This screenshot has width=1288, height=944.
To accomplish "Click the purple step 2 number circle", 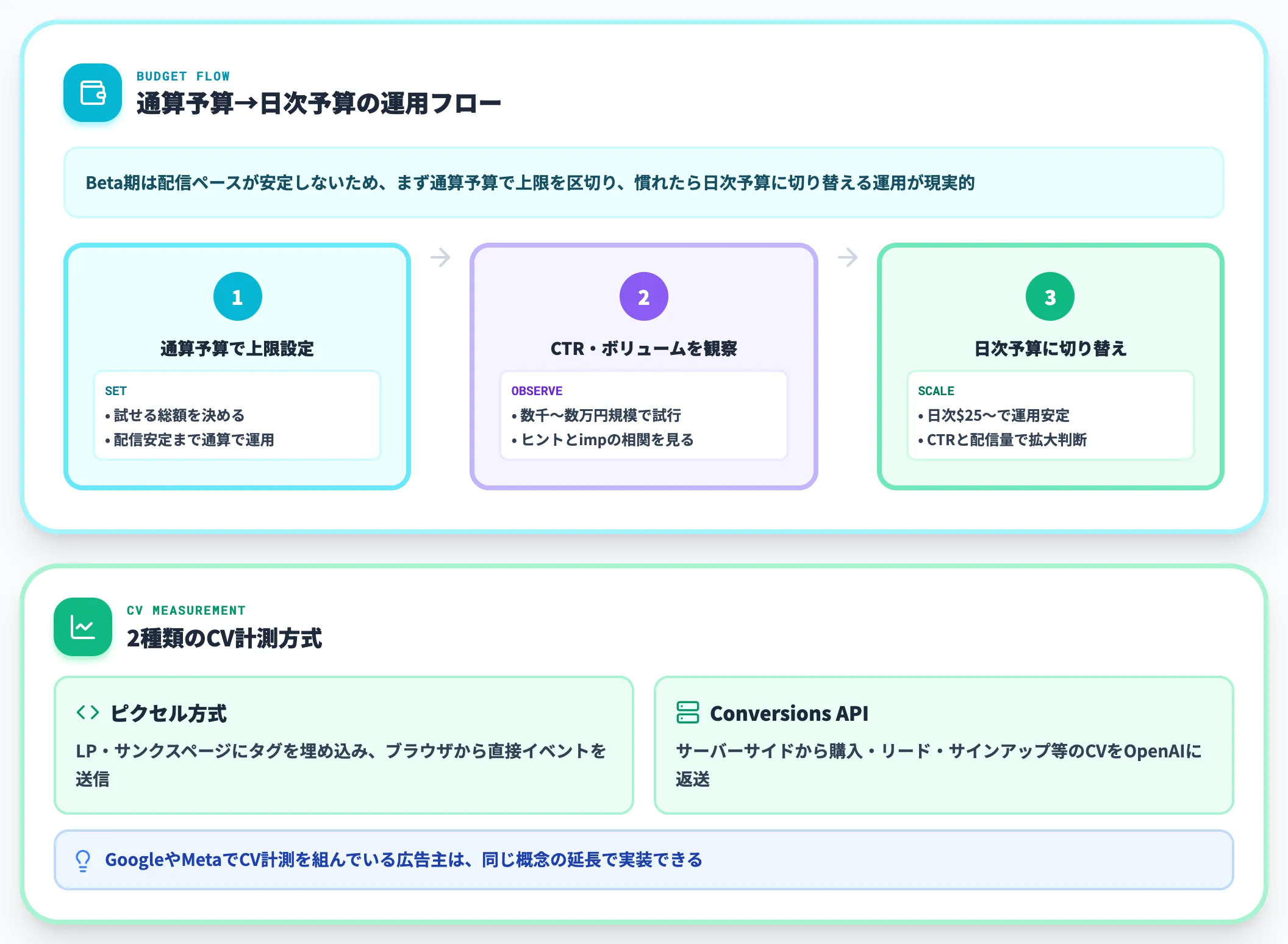I will pyautogui.click(x=644, y=296).
